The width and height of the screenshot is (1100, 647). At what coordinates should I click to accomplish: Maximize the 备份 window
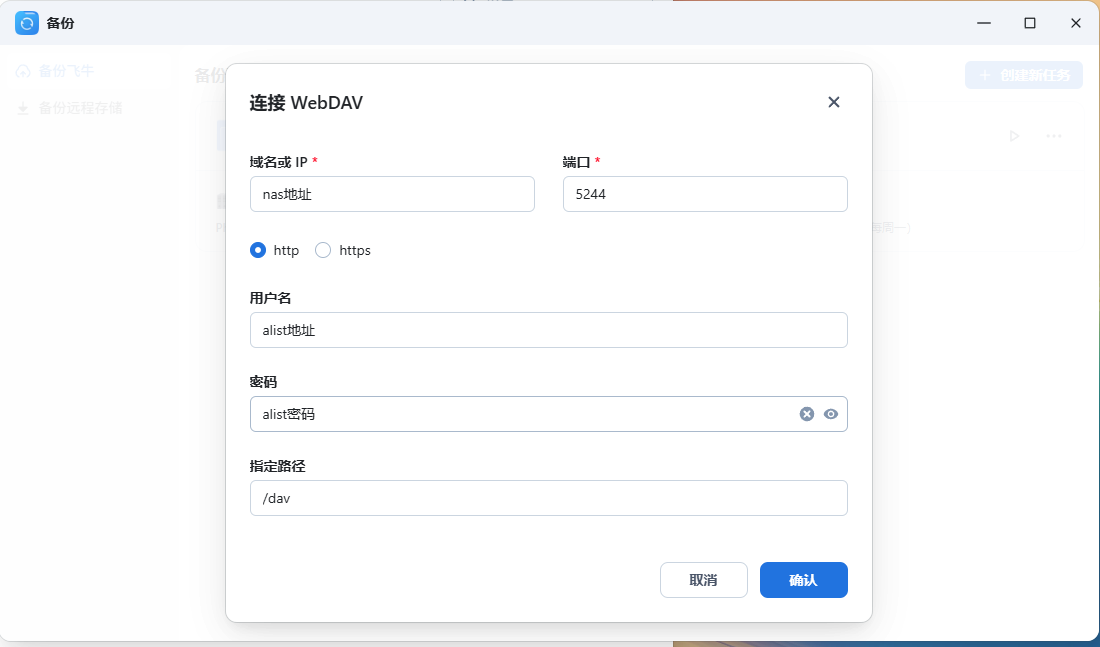click(x=1030, y=23)
